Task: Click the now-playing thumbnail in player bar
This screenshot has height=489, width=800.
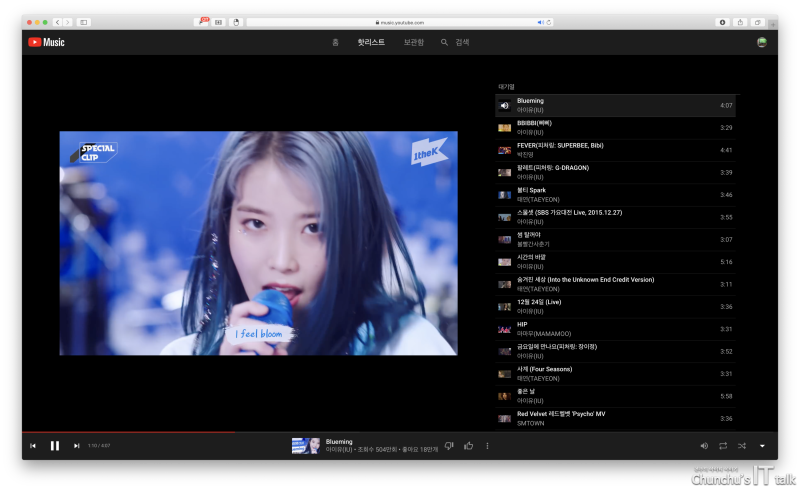Action: [306, 446]
